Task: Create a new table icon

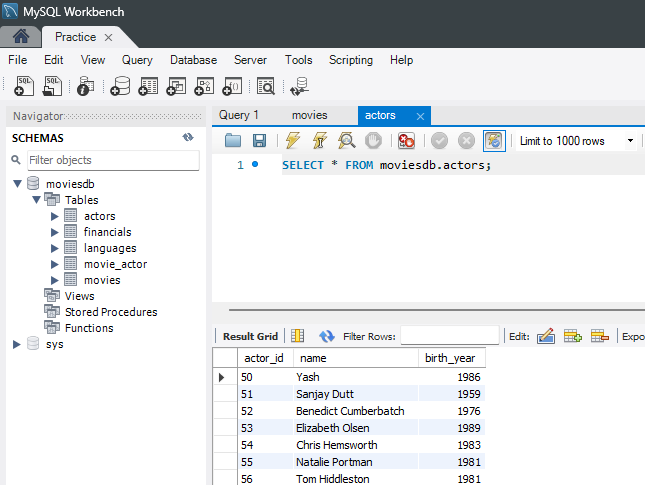Action: tap(148, 86)
